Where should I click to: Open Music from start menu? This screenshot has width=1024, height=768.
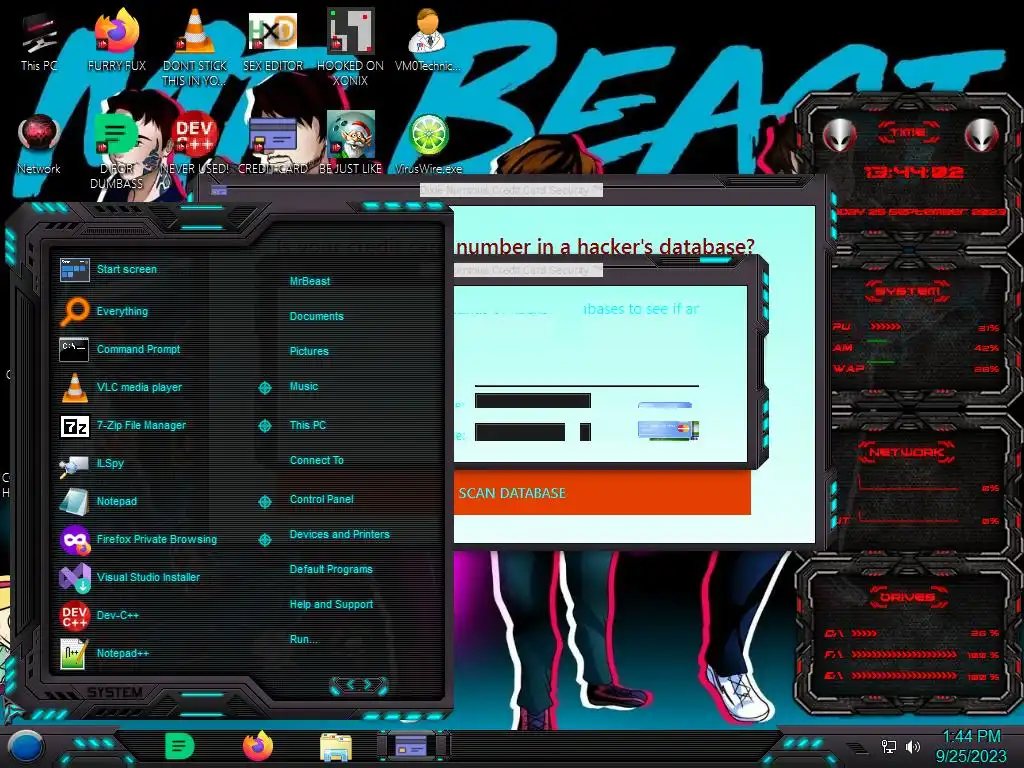coord(304,387)
